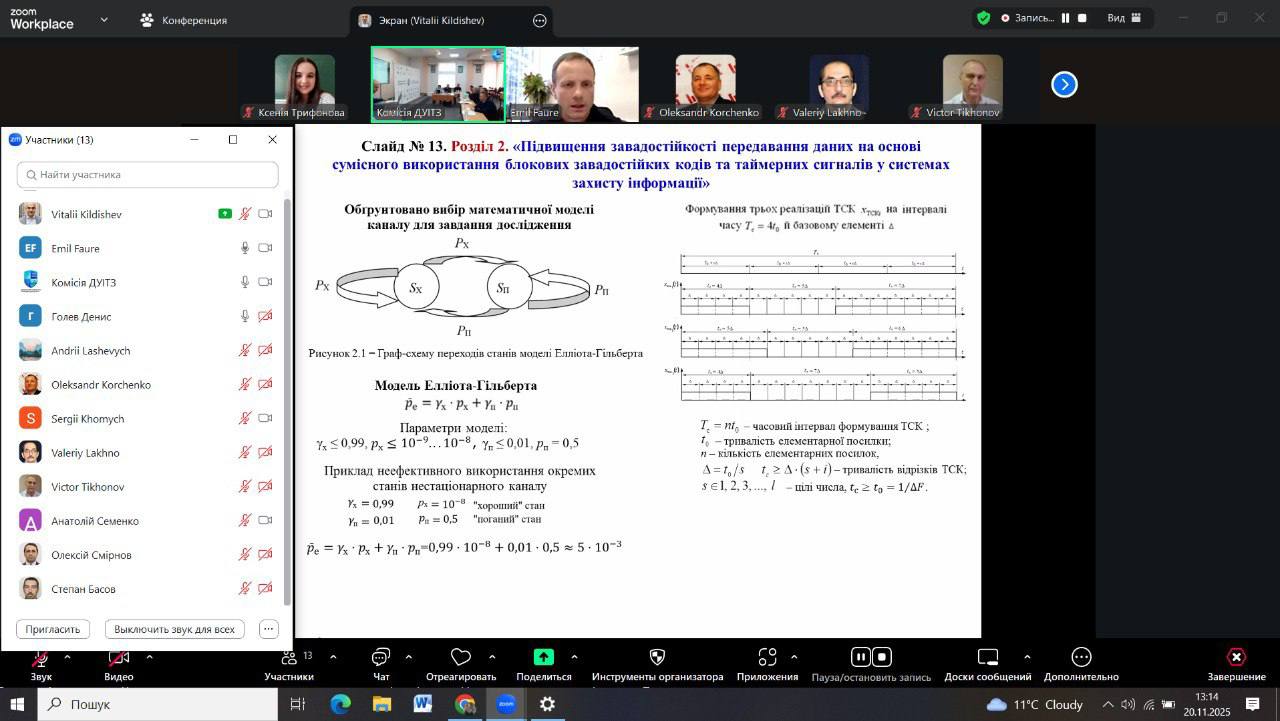Toggle the microphone Sound (Звук) button

[x=41, y=658]
